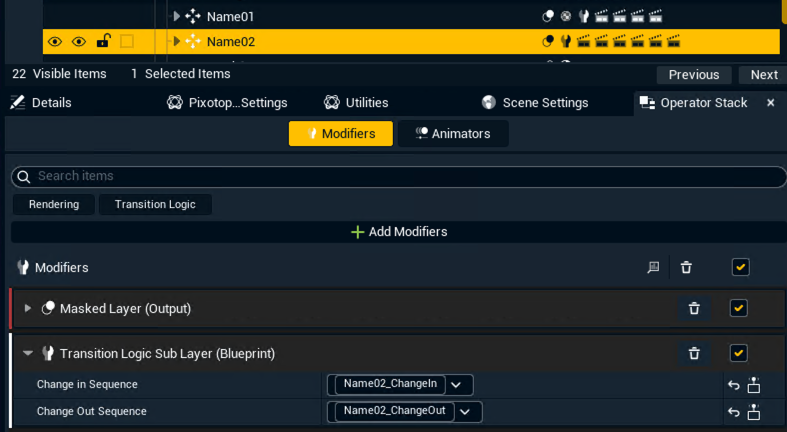The height and width of the screenshot is (432, 787).
Task: Reset the Change in Sequence value to default
Action: pos(734,385)
